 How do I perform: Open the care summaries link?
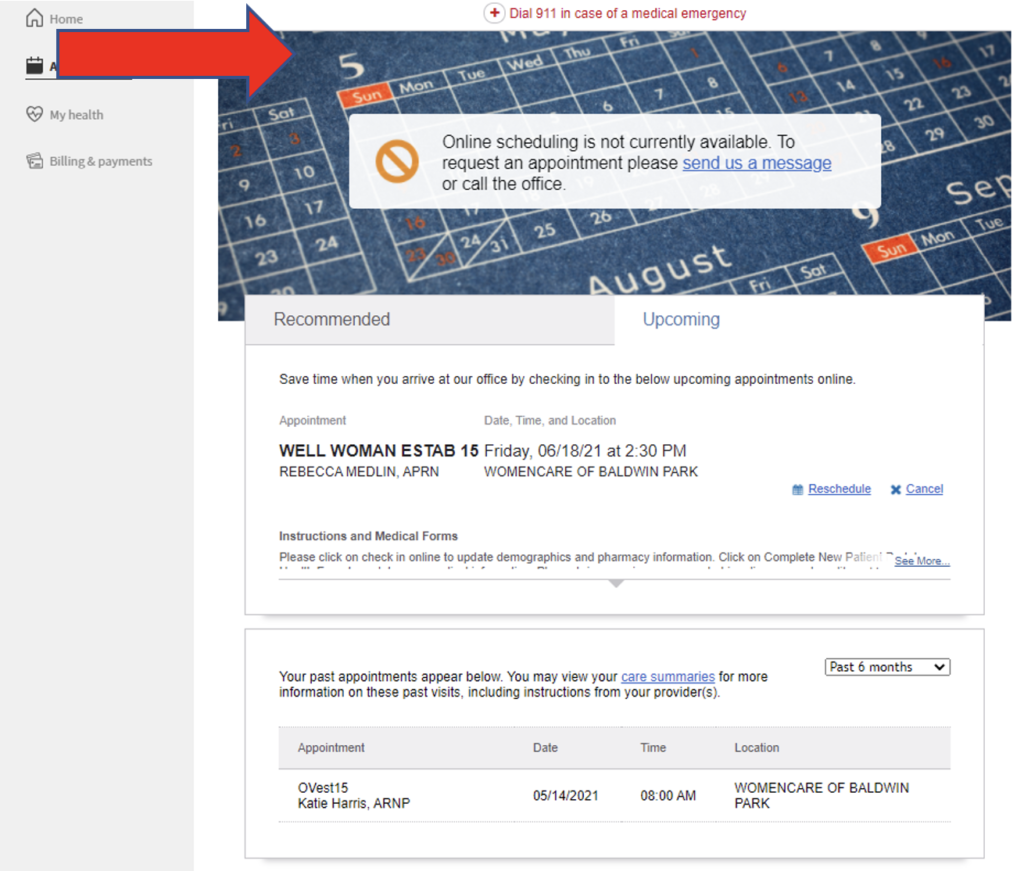(667, 677)
